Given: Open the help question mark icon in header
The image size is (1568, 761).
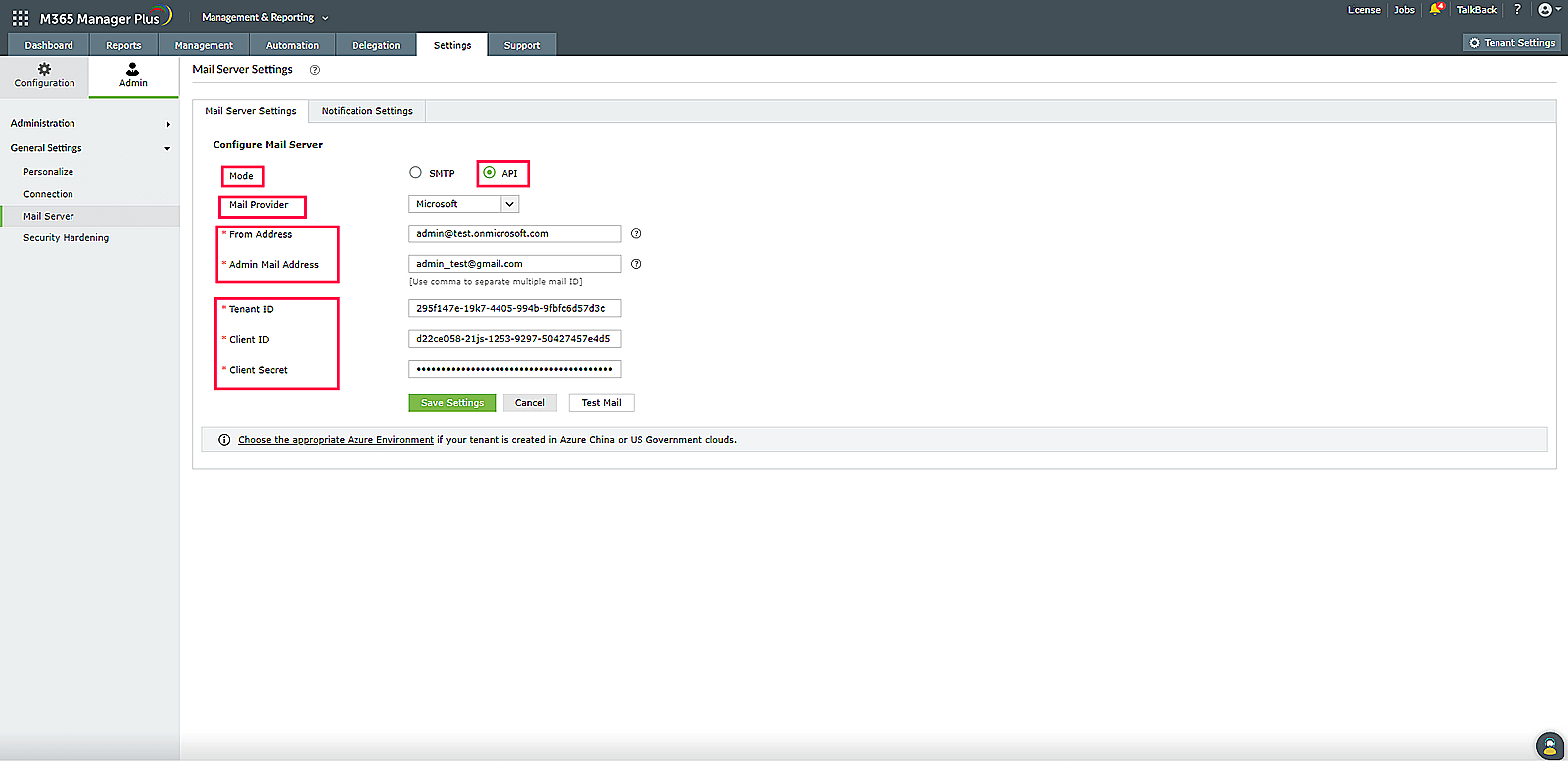Looking at the screenshot, I should coord(1517,10).
